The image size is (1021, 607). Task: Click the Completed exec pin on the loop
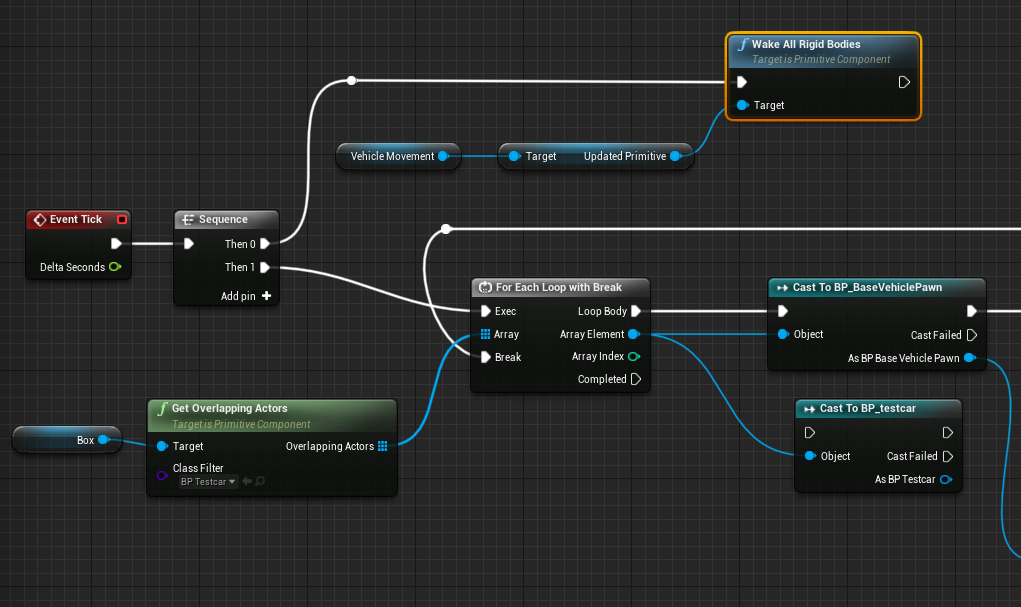click(638, 379)
